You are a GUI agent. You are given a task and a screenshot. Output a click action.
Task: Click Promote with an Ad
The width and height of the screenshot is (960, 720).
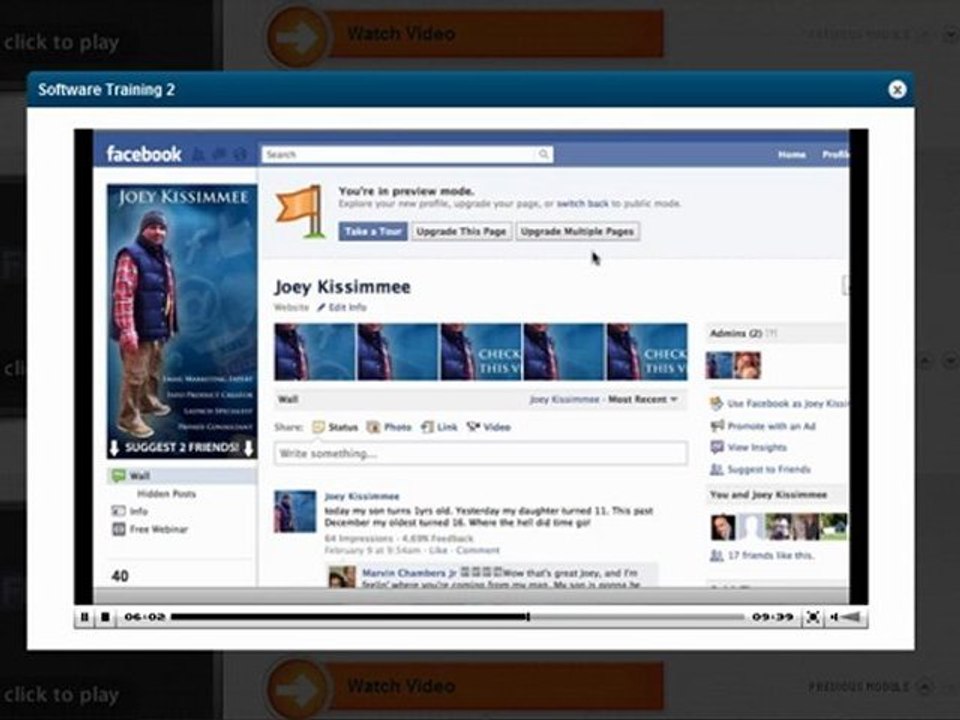(763, 426)
